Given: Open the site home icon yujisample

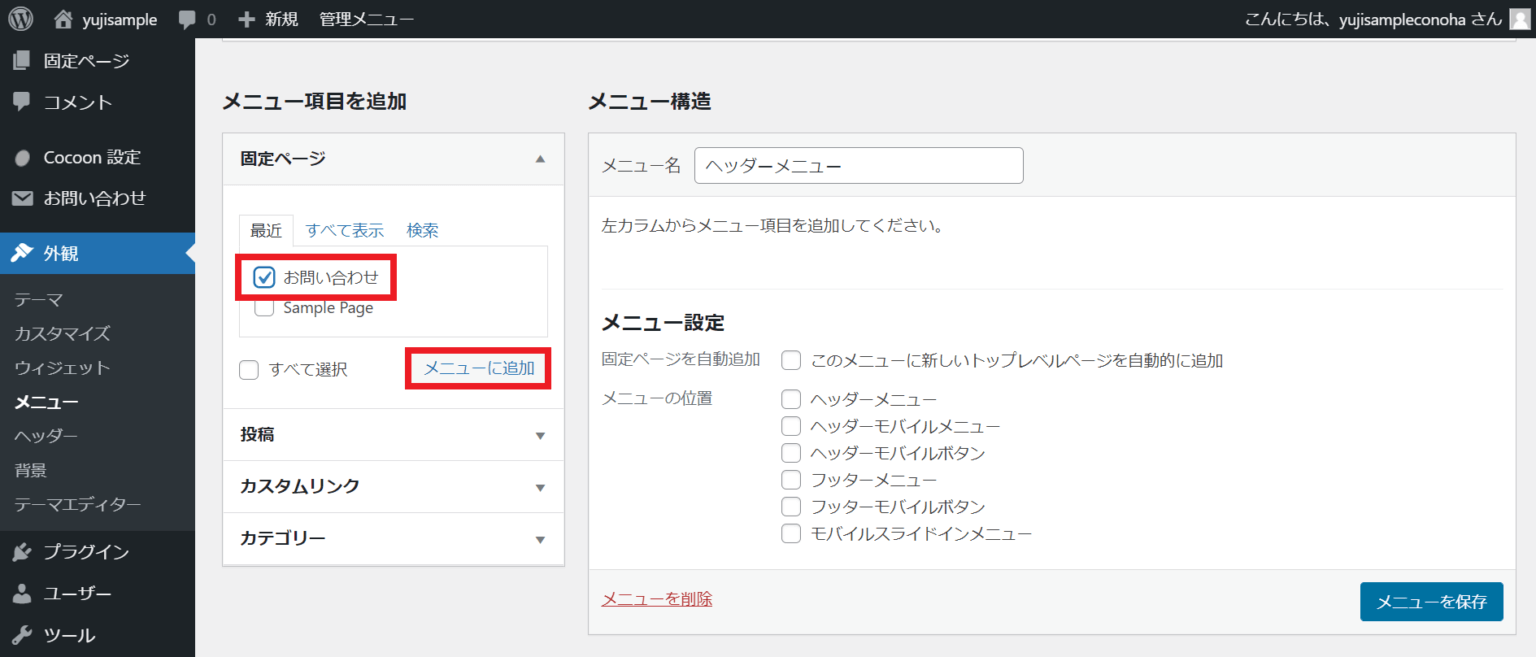Looking at the screenshot, I should pyautogui.click(x=64, y=19).
